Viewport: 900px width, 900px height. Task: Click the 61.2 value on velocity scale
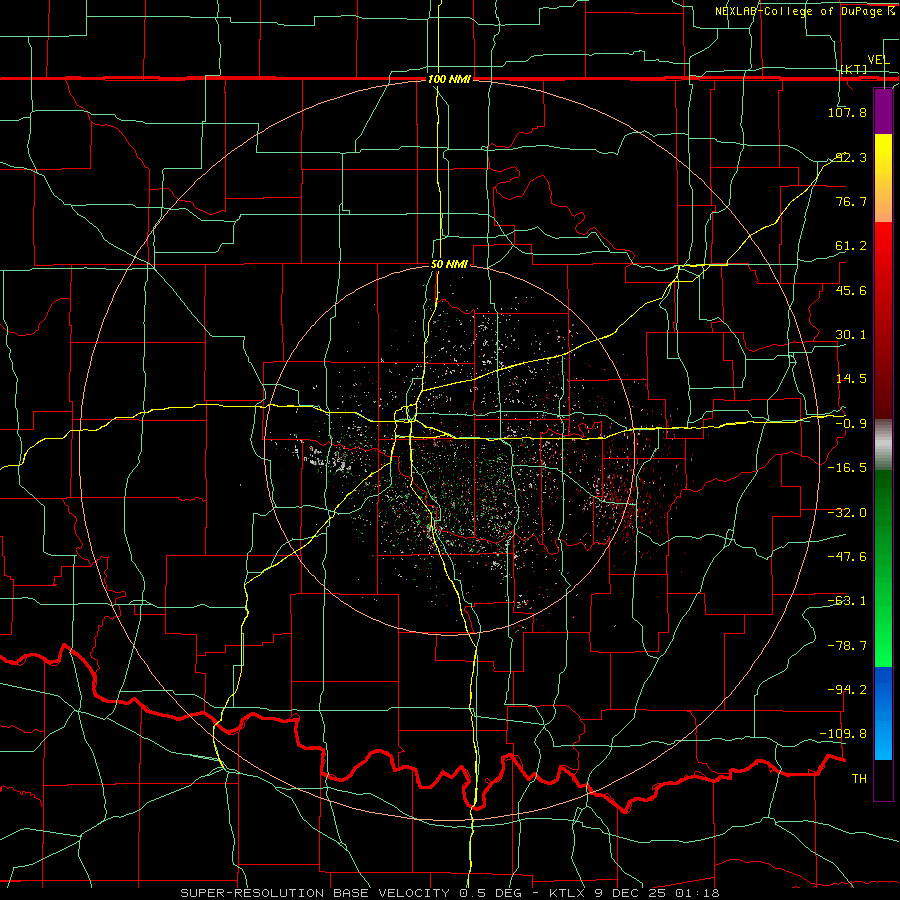coord(851,246)
